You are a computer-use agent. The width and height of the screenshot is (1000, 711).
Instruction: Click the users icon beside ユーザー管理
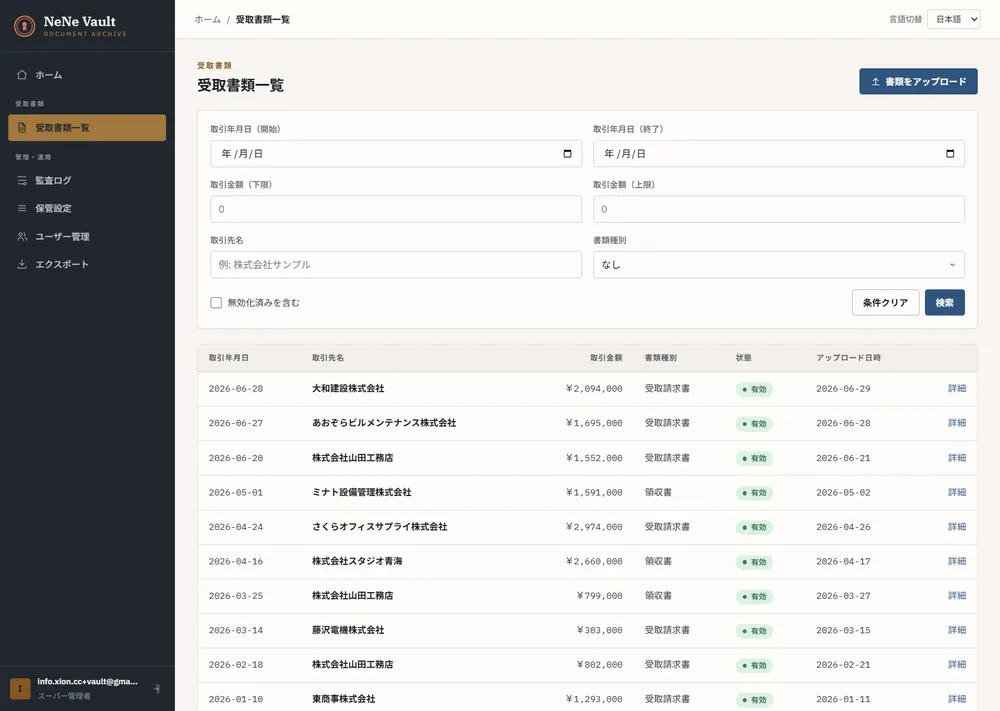[22, 237]
